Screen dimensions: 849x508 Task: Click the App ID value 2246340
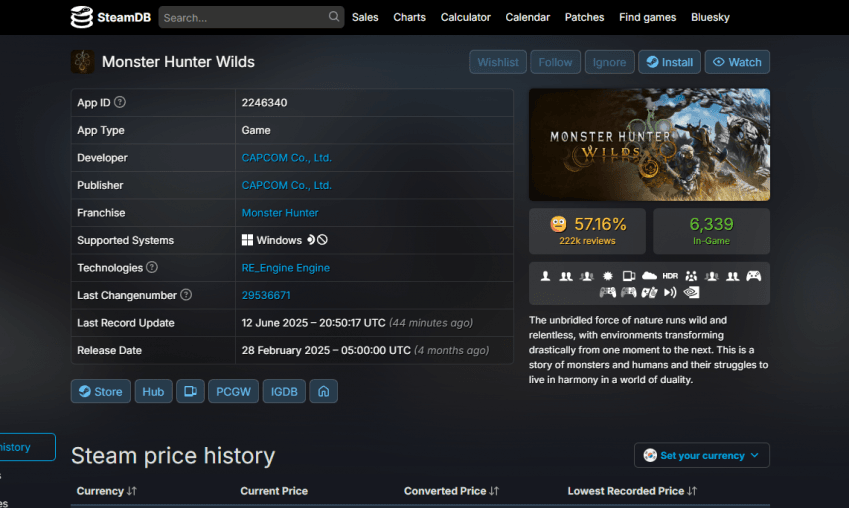click(264, 102)
